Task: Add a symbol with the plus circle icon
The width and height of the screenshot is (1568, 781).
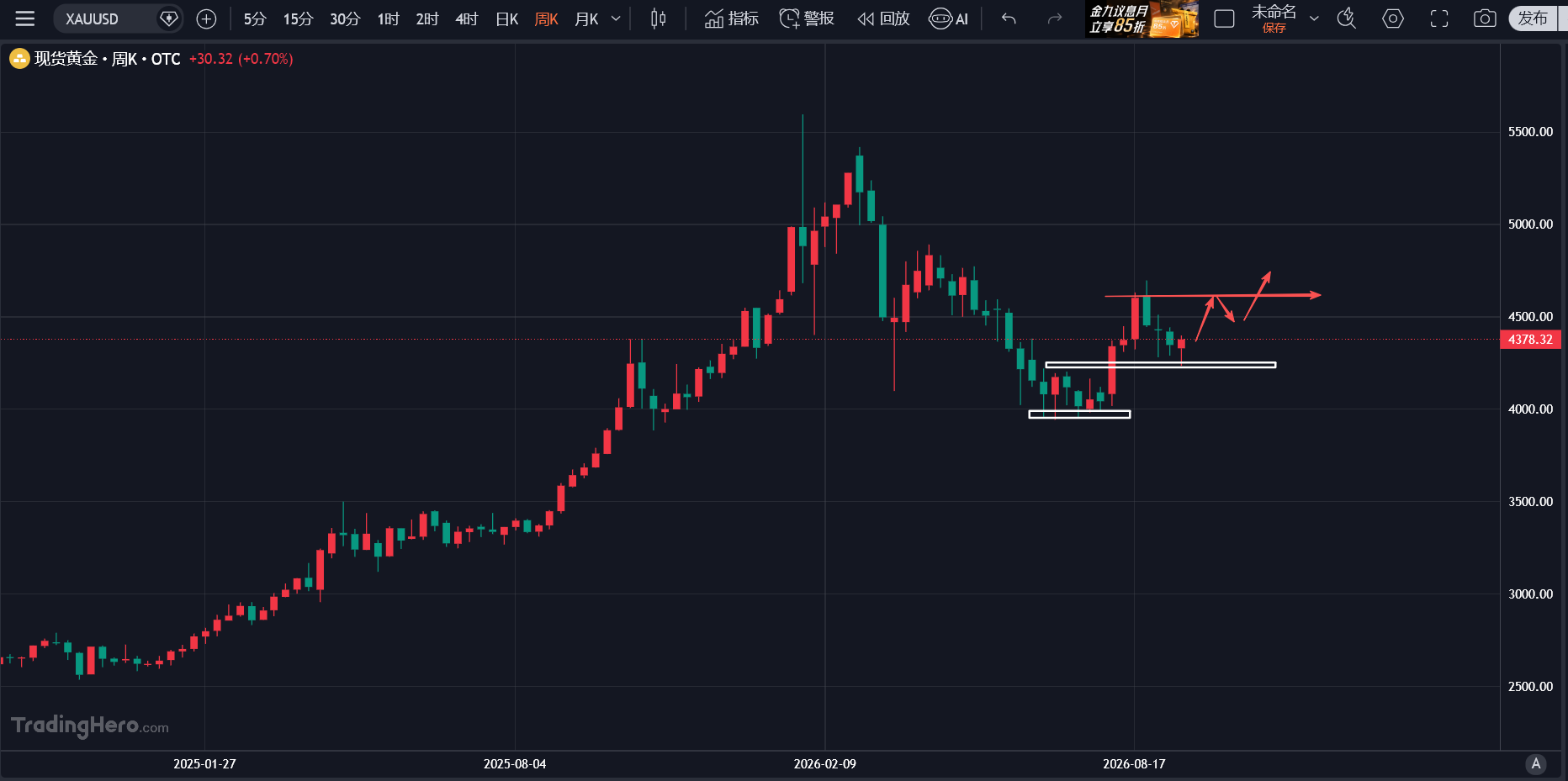Action: (x=206, y=18)
